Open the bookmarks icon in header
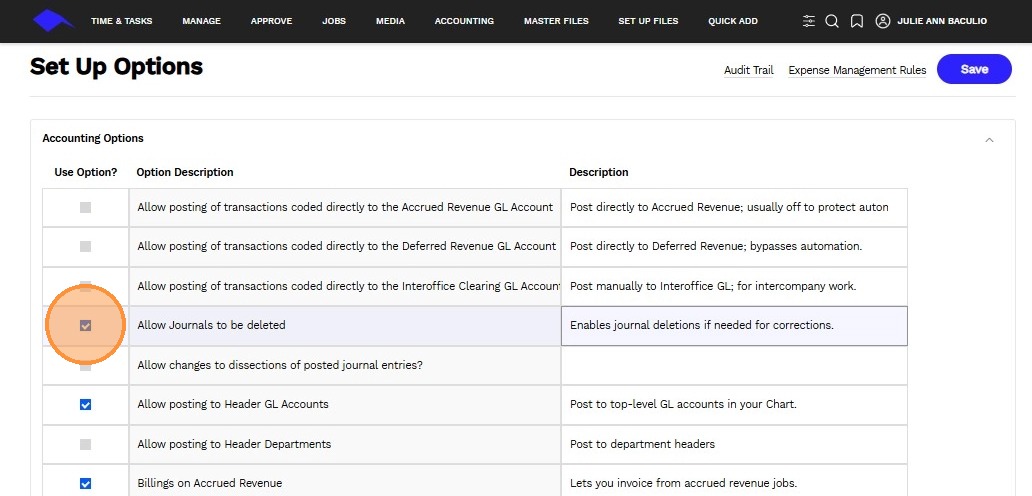 (x=857, y=21)
